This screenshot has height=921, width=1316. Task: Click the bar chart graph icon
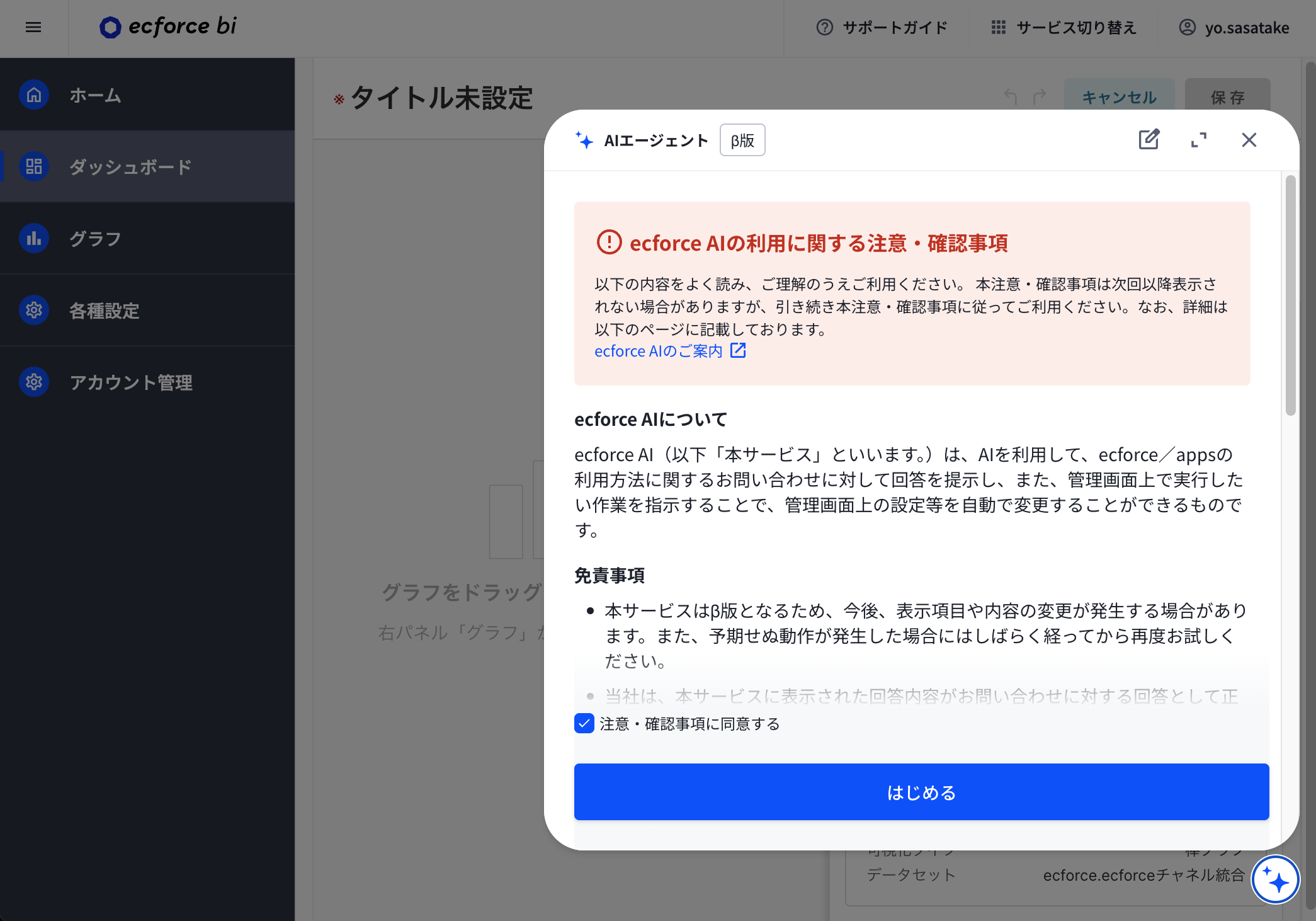34,239
